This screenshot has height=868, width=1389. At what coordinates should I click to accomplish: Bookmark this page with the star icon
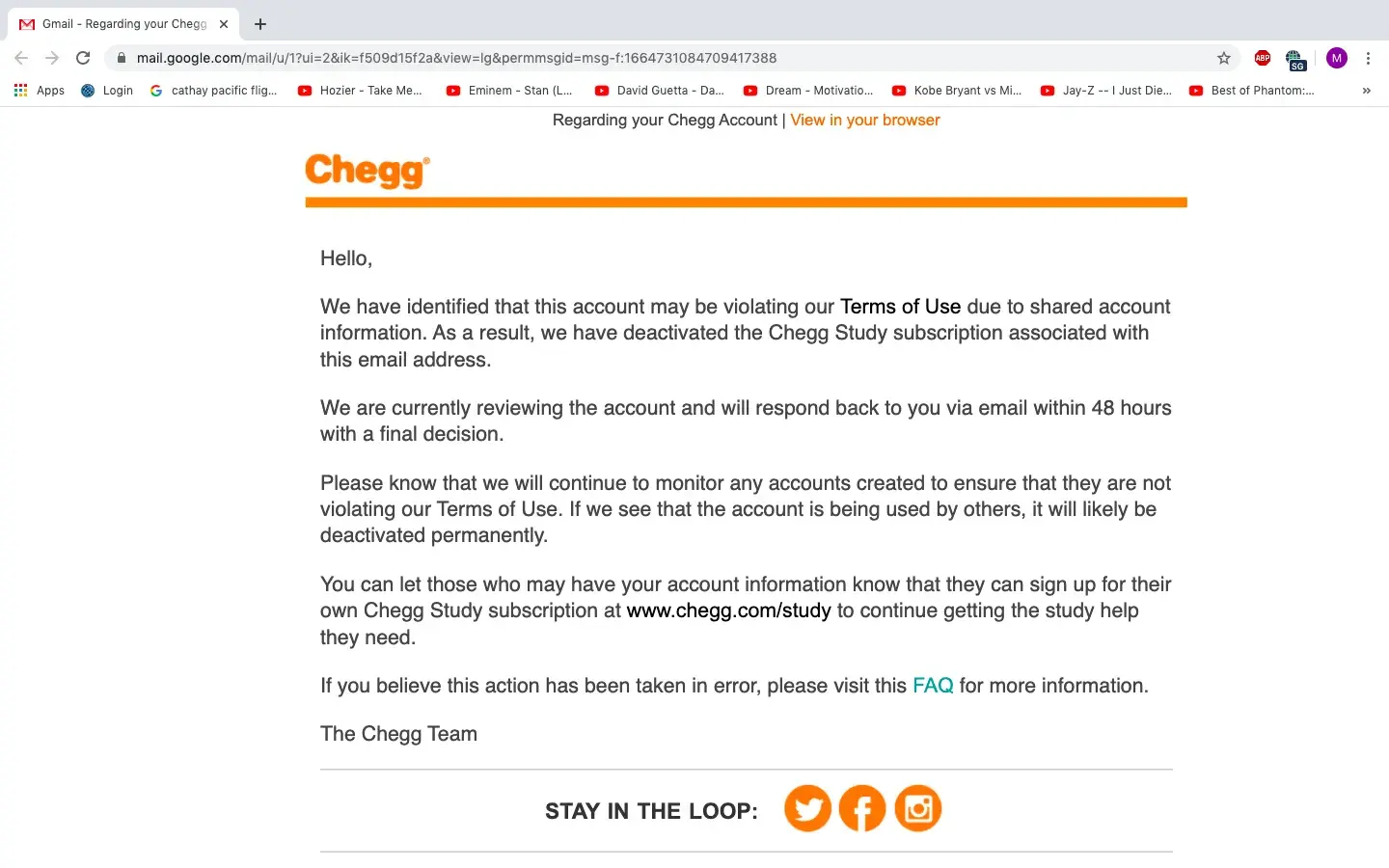pyautogui.click(x=1224, y=58)
